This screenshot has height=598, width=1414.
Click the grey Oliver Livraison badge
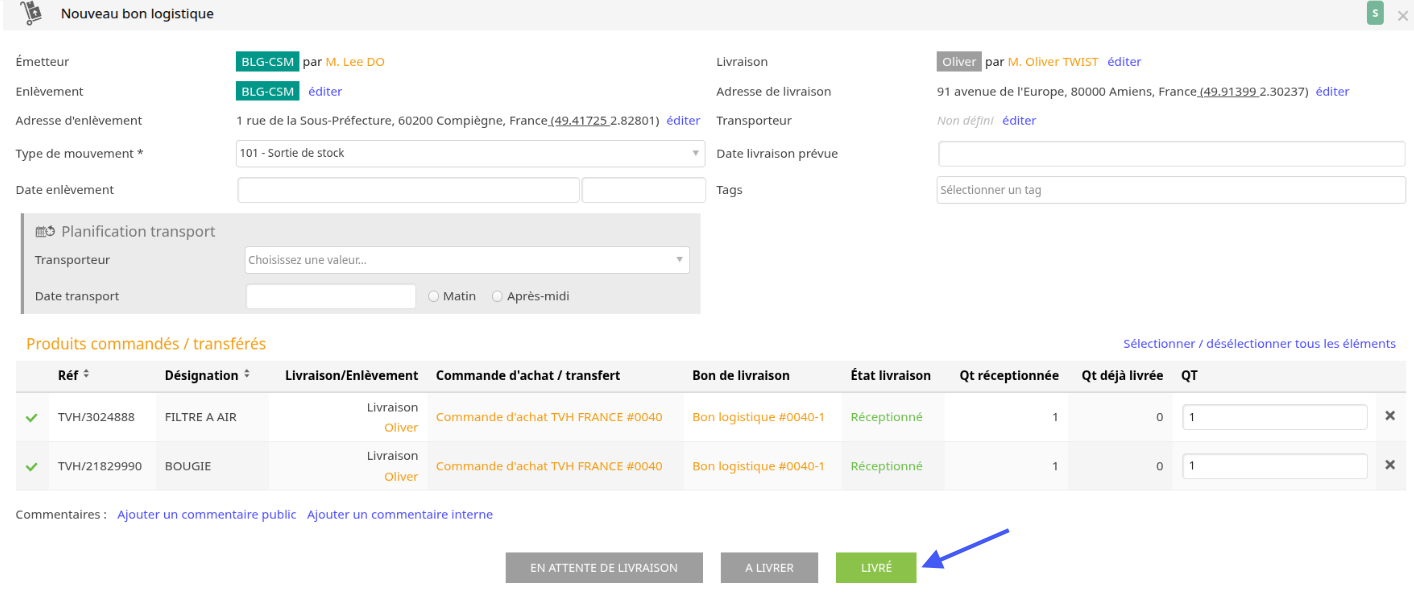pyautogui.click(x=959, y=62)
